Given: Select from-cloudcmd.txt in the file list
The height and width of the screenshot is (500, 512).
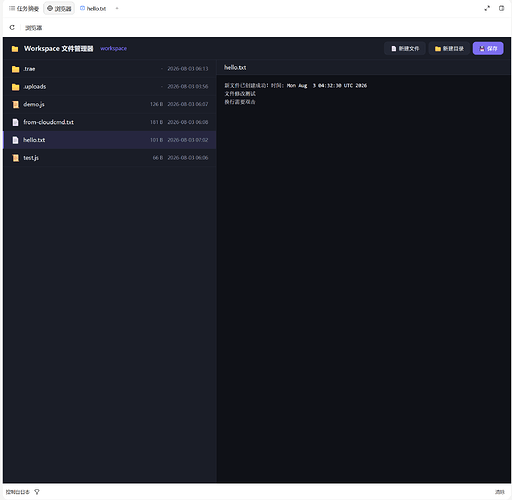Looking at the screenshot, I should point(110,122).
